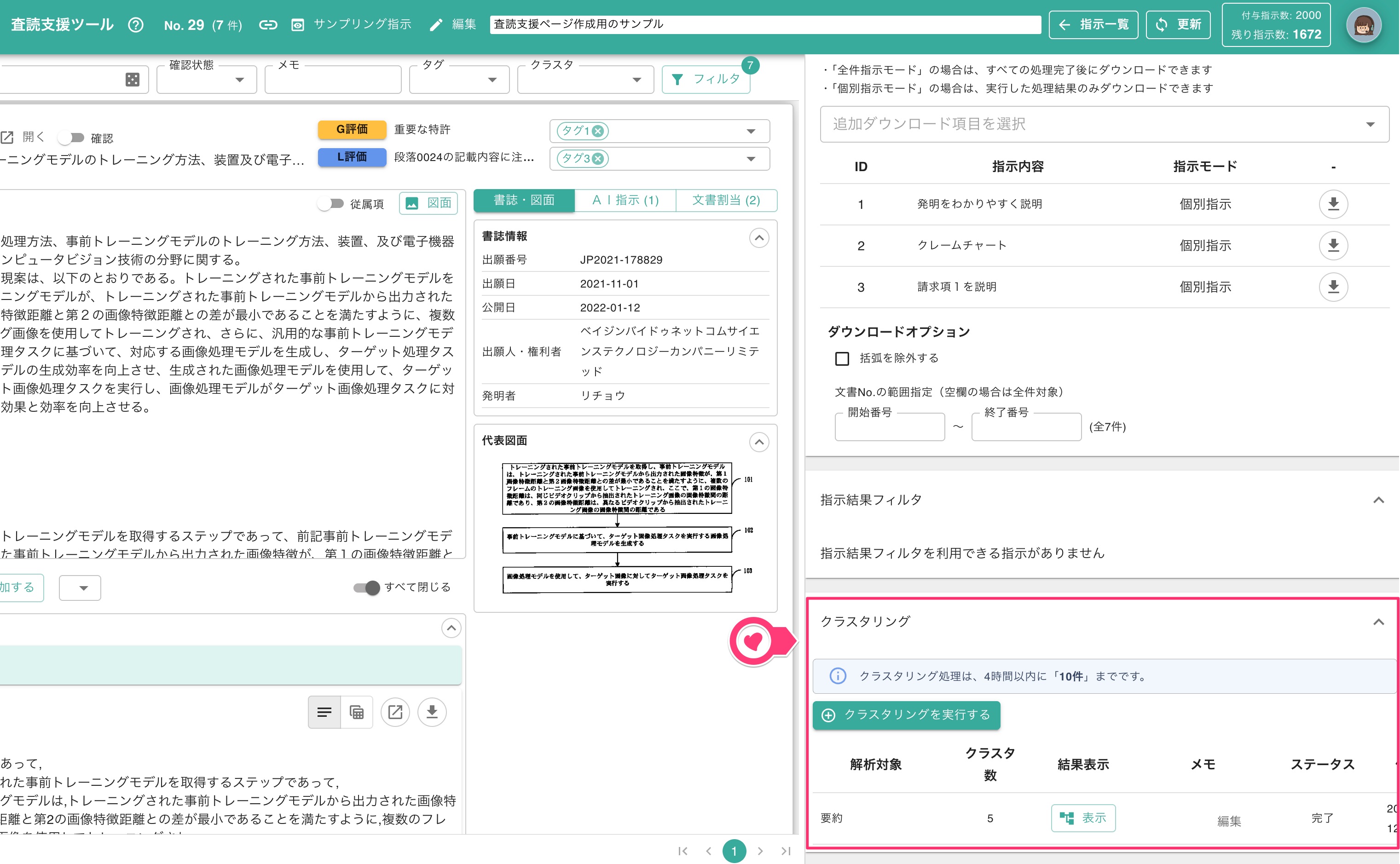Click the table view icon
This screenshot has height=864, width=1400.
(357, 712)
